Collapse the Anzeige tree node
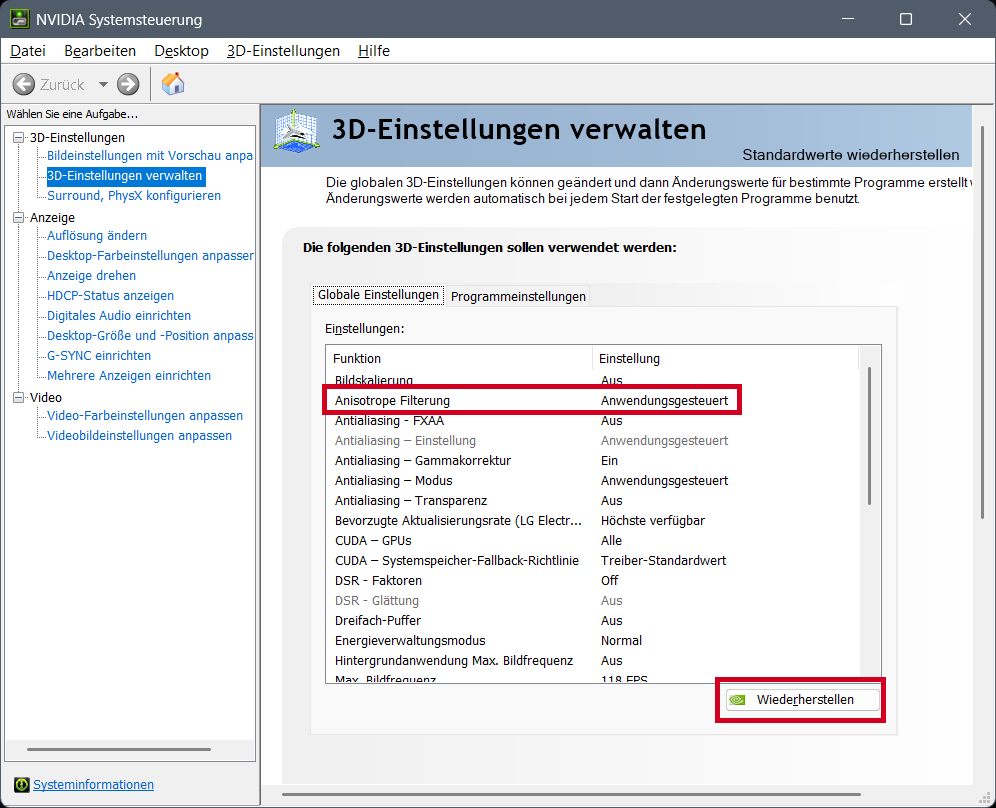Viewport: 996px width, 808px height. pos(18,217)
